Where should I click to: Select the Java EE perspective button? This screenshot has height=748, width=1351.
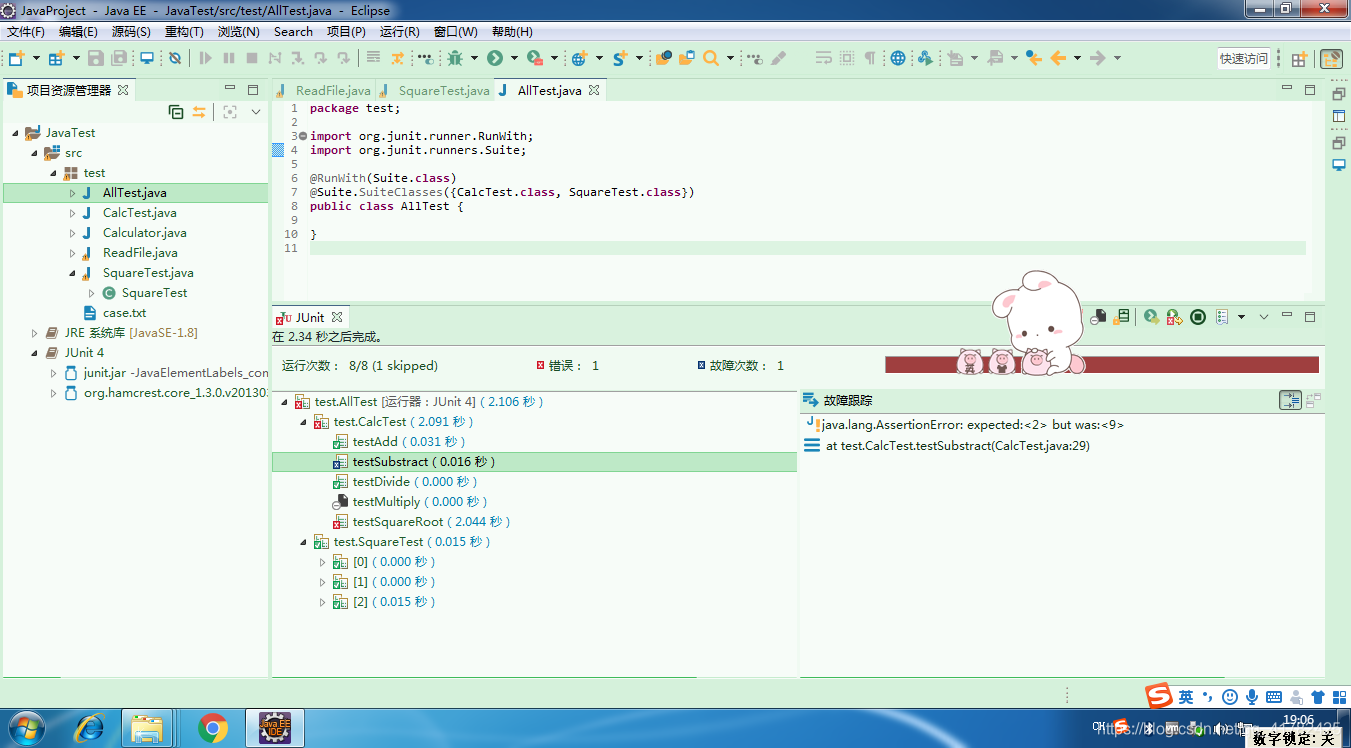(x=1331, y=59)
